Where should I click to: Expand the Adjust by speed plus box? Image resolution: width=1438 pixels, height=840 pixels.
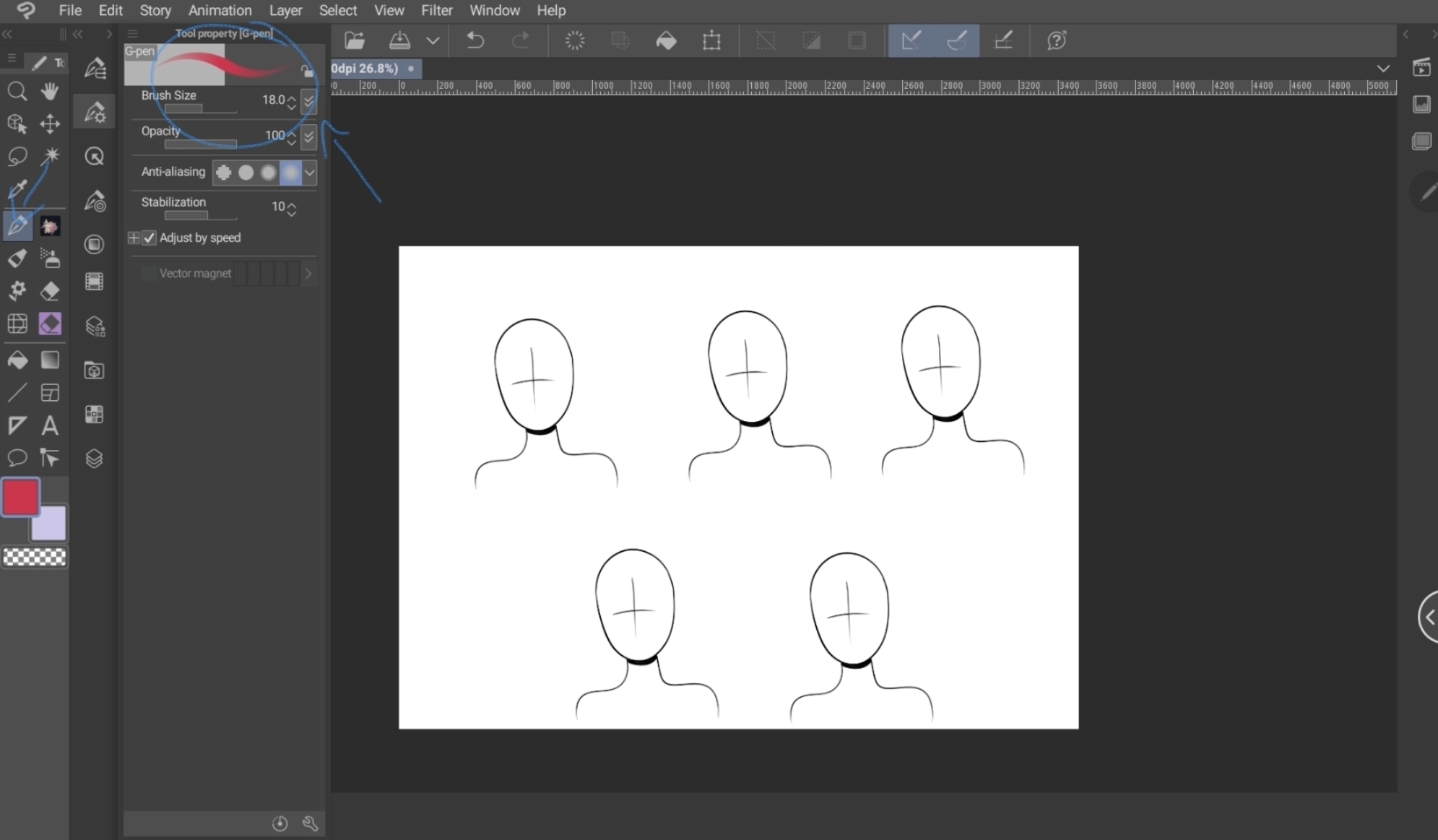[134, 238]
